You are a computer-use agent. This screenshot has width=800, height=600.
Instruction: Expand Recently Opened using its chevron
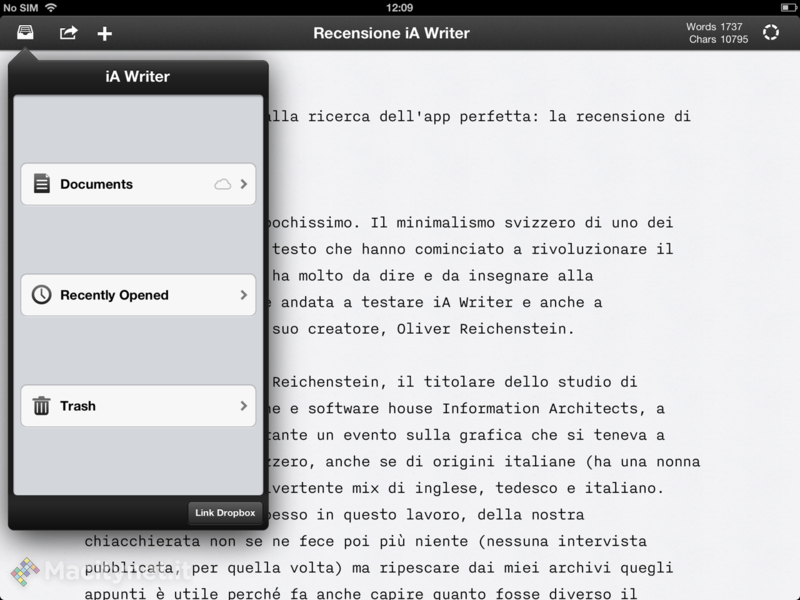tap(243, 295)
